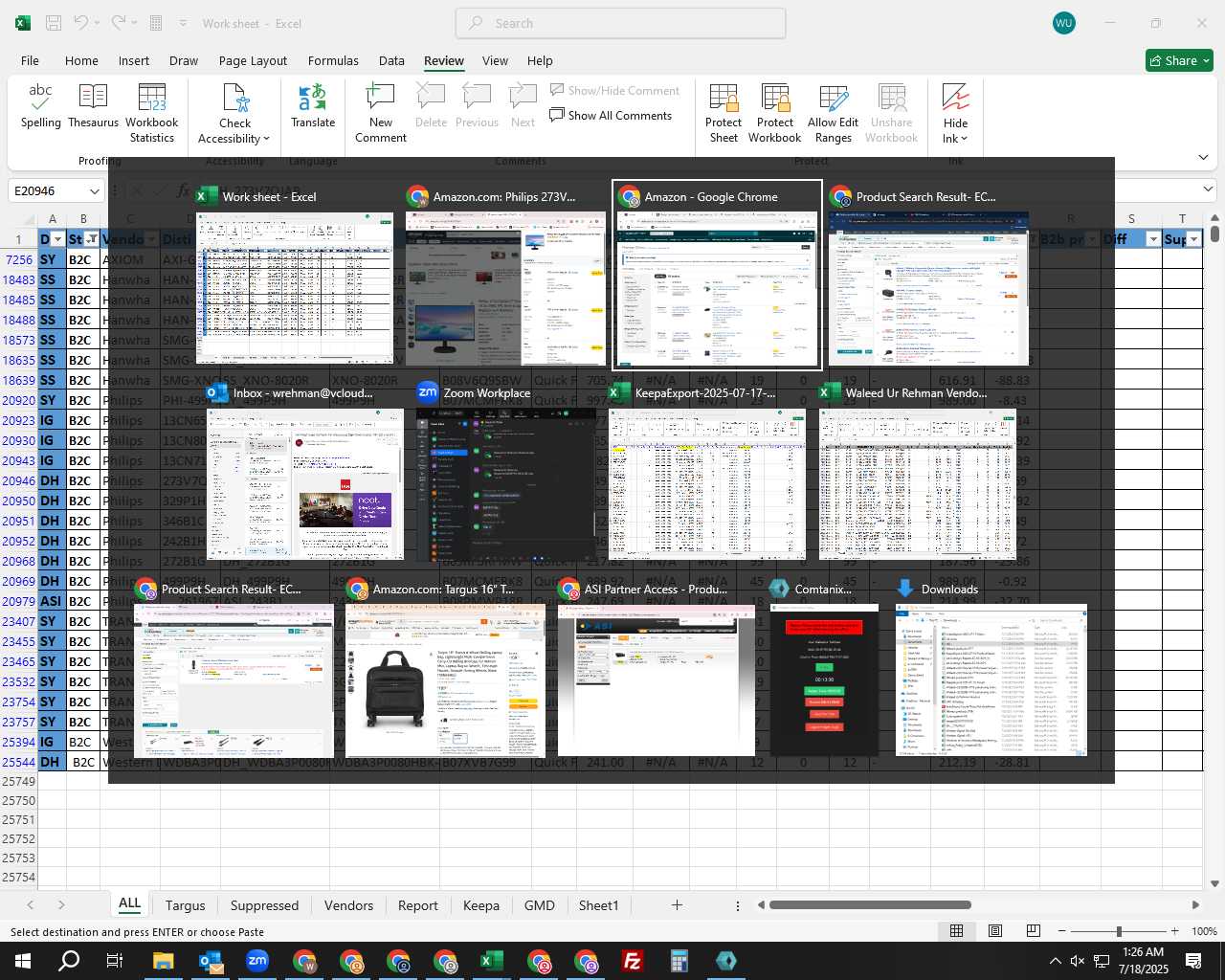Collapse the ribbon with the chevron
1225x980 pixels.
[x=1203, y=157]
